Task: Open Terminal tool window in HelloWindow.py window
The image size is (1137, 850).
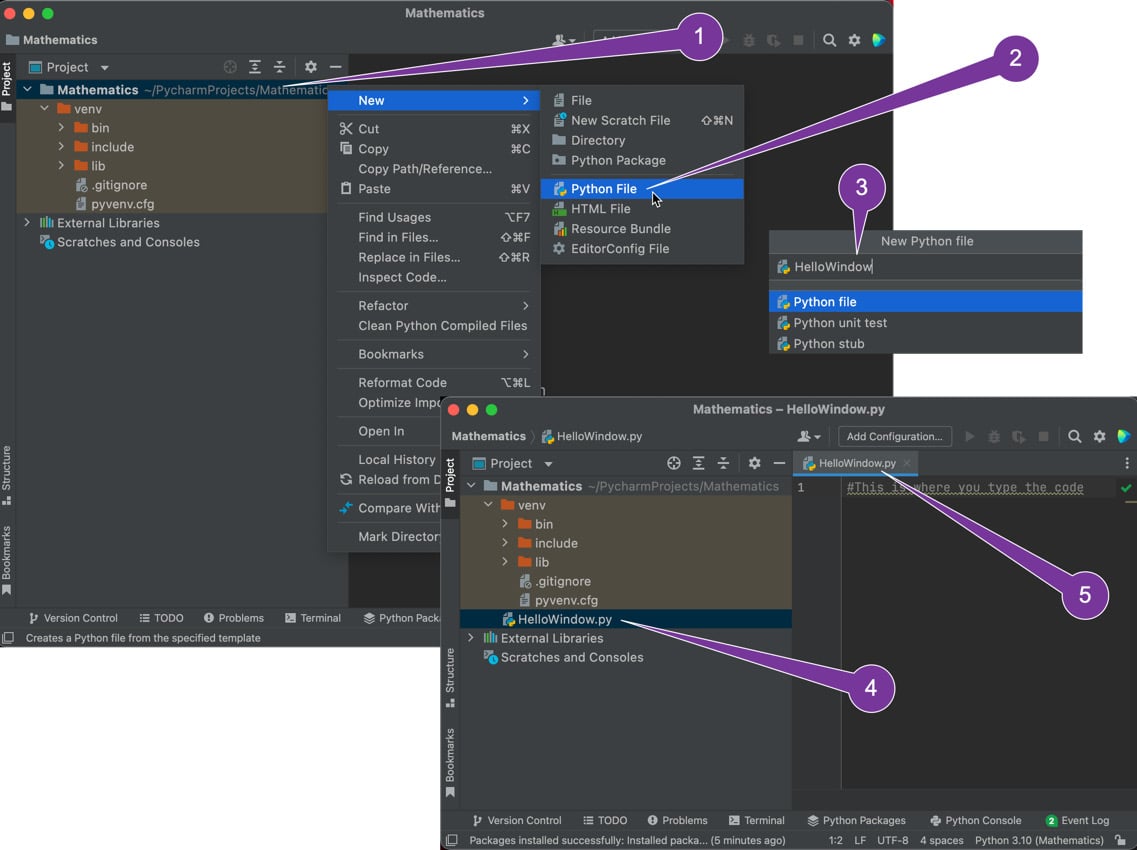Action: [756, 820]
